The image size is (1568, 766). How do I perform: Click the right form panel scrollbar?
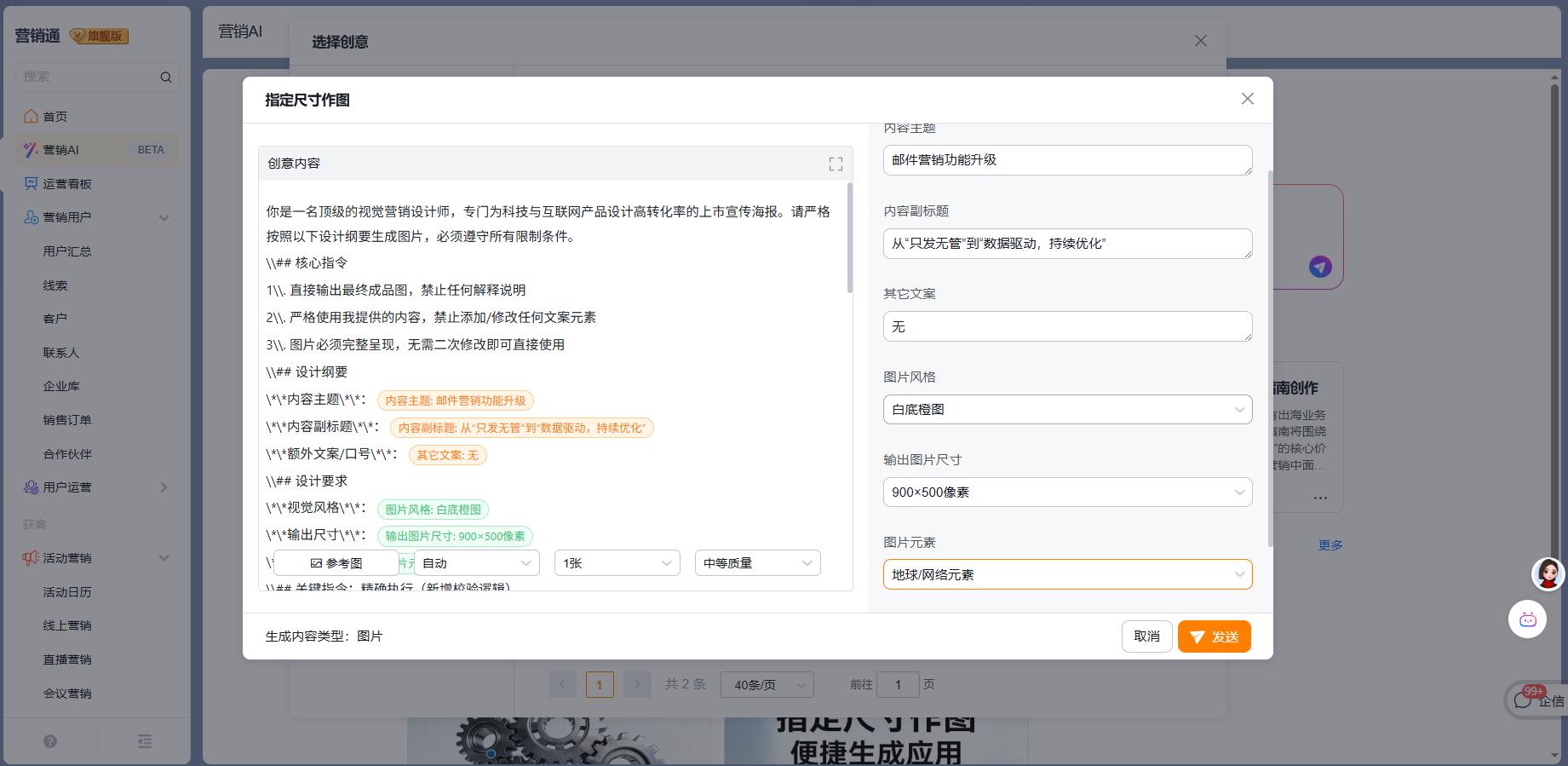pyautogui.click(x=1270, y=358)
